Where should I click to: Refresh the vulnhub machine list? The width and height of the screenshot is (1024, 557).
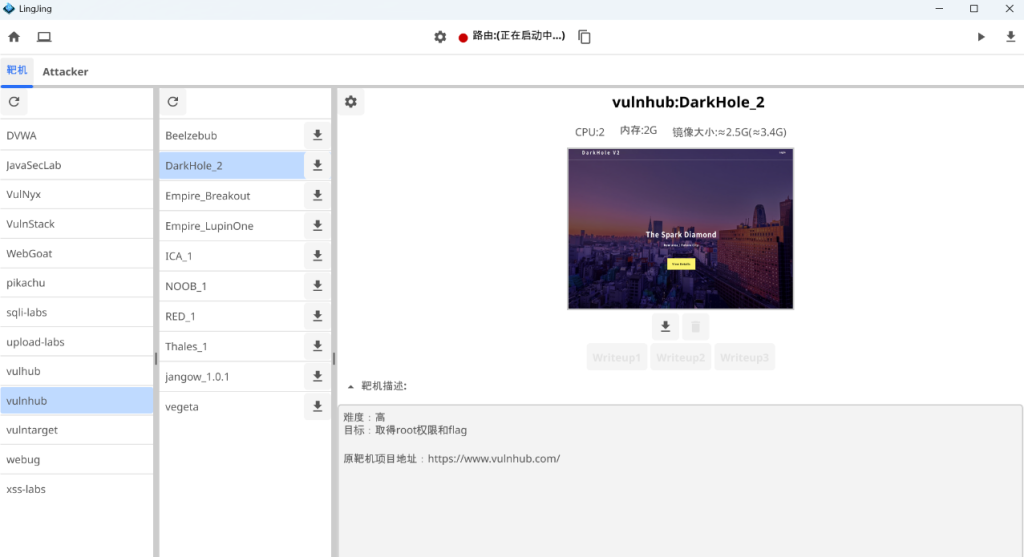tap(173, 102)
